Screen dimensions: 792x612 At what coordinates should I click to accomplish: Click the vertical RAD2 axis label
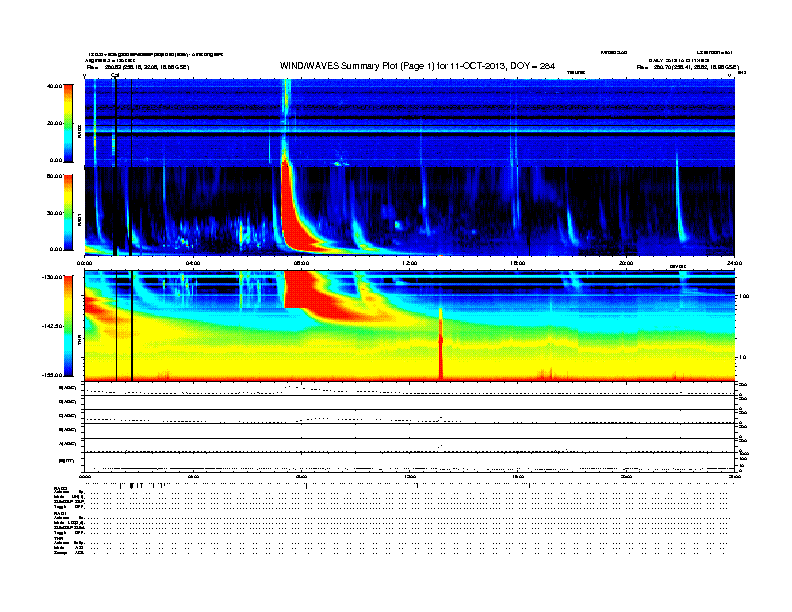[x=80, y=131]
